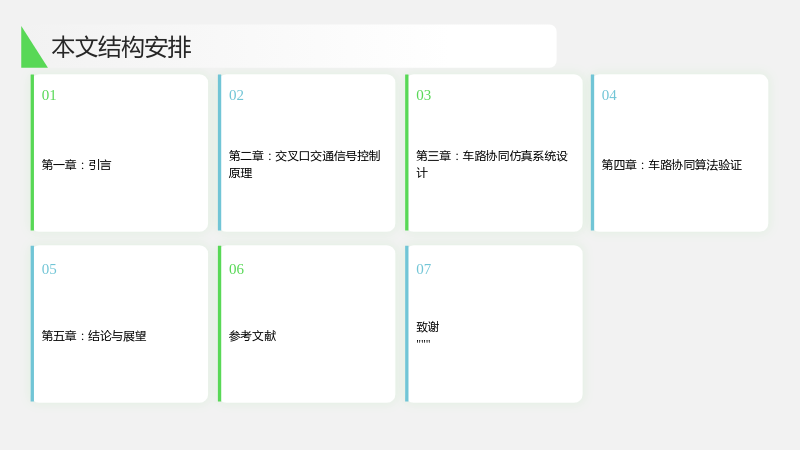
Task: Select the 致谢 text
Action: (428, 327)
